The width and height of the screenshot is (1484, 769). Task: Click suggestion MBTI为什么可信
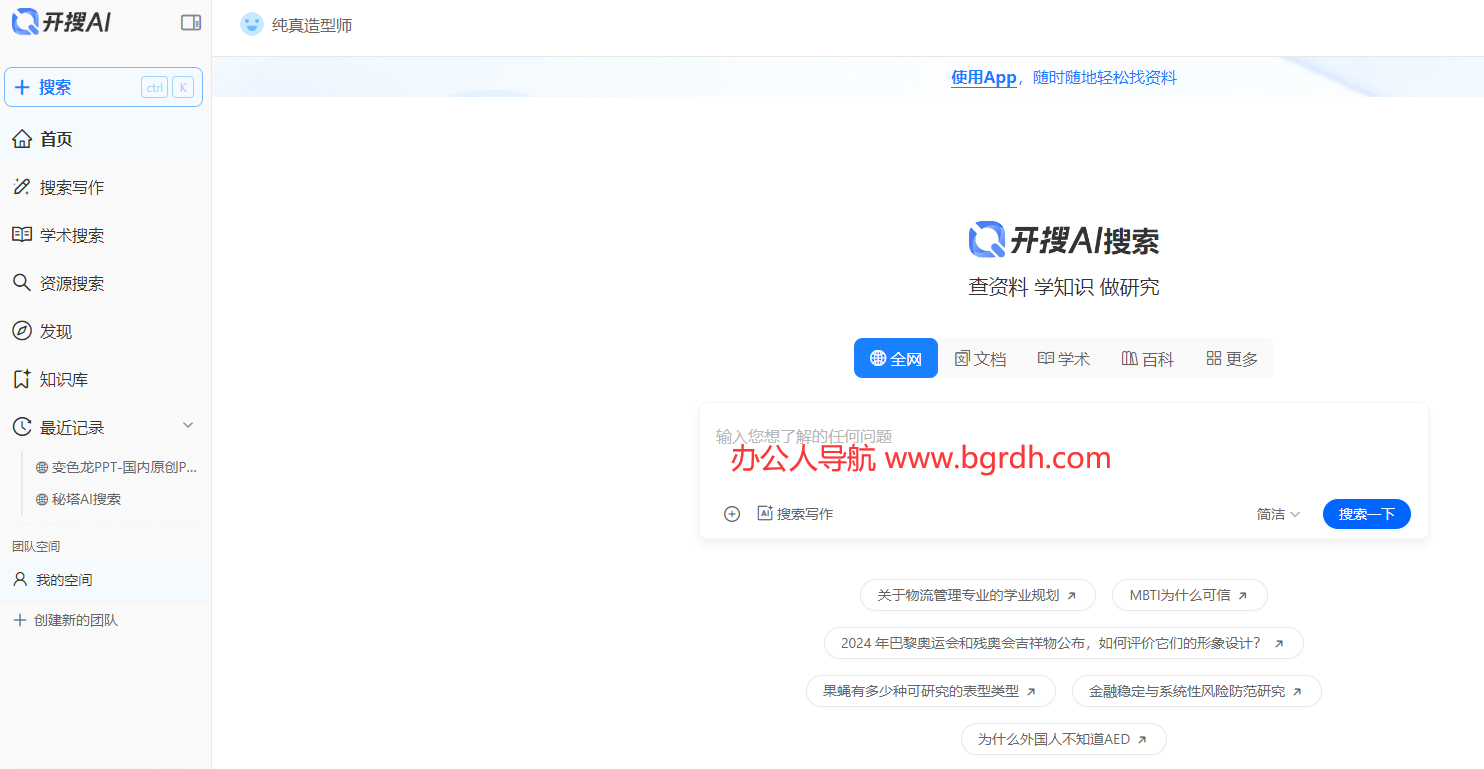click(x=1189, y=595)
